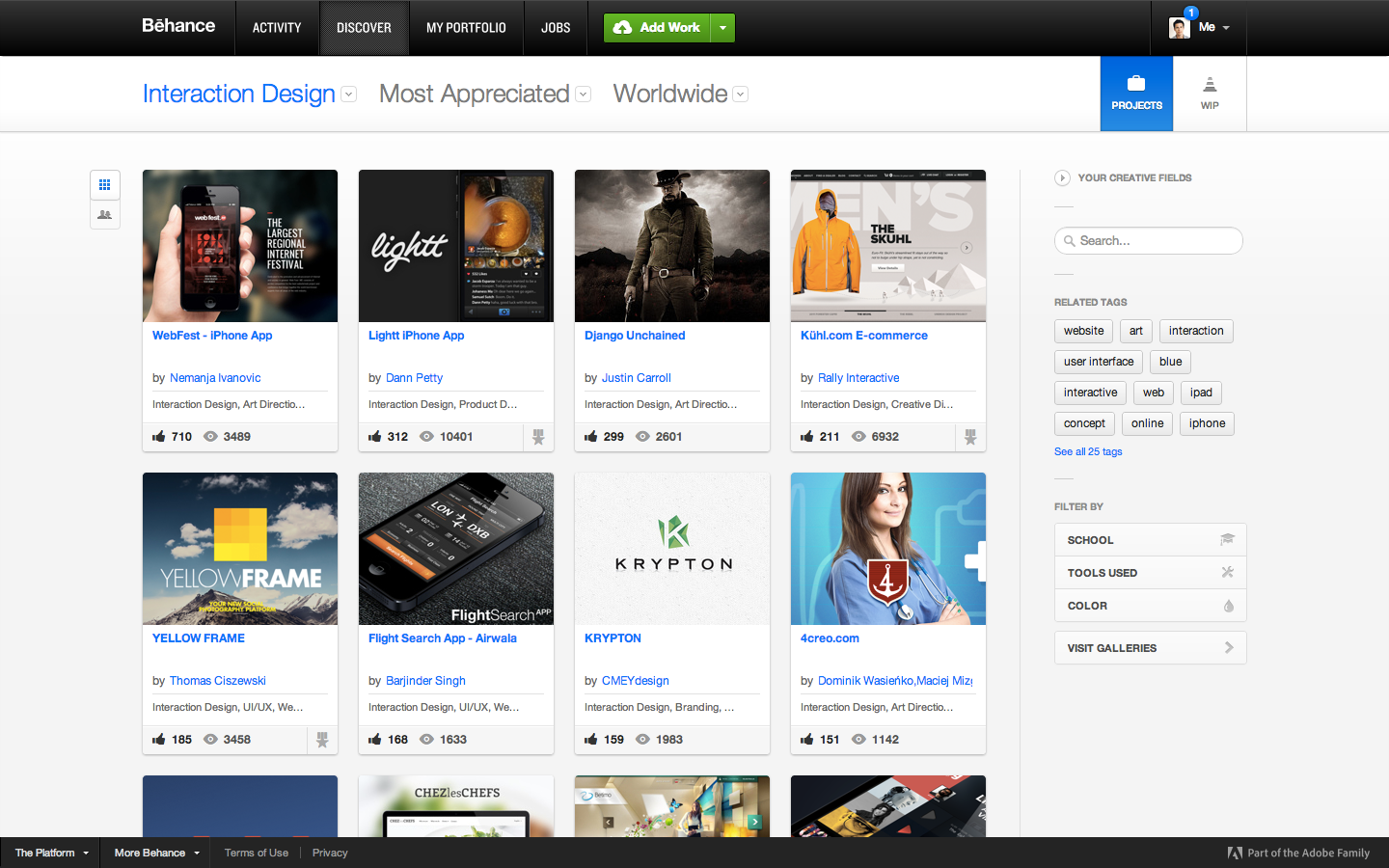The width and height of the screenshot is (1389, 868).
Task: Open the KRYPTON project thumbnail
Action: click(x=672, y=549)
